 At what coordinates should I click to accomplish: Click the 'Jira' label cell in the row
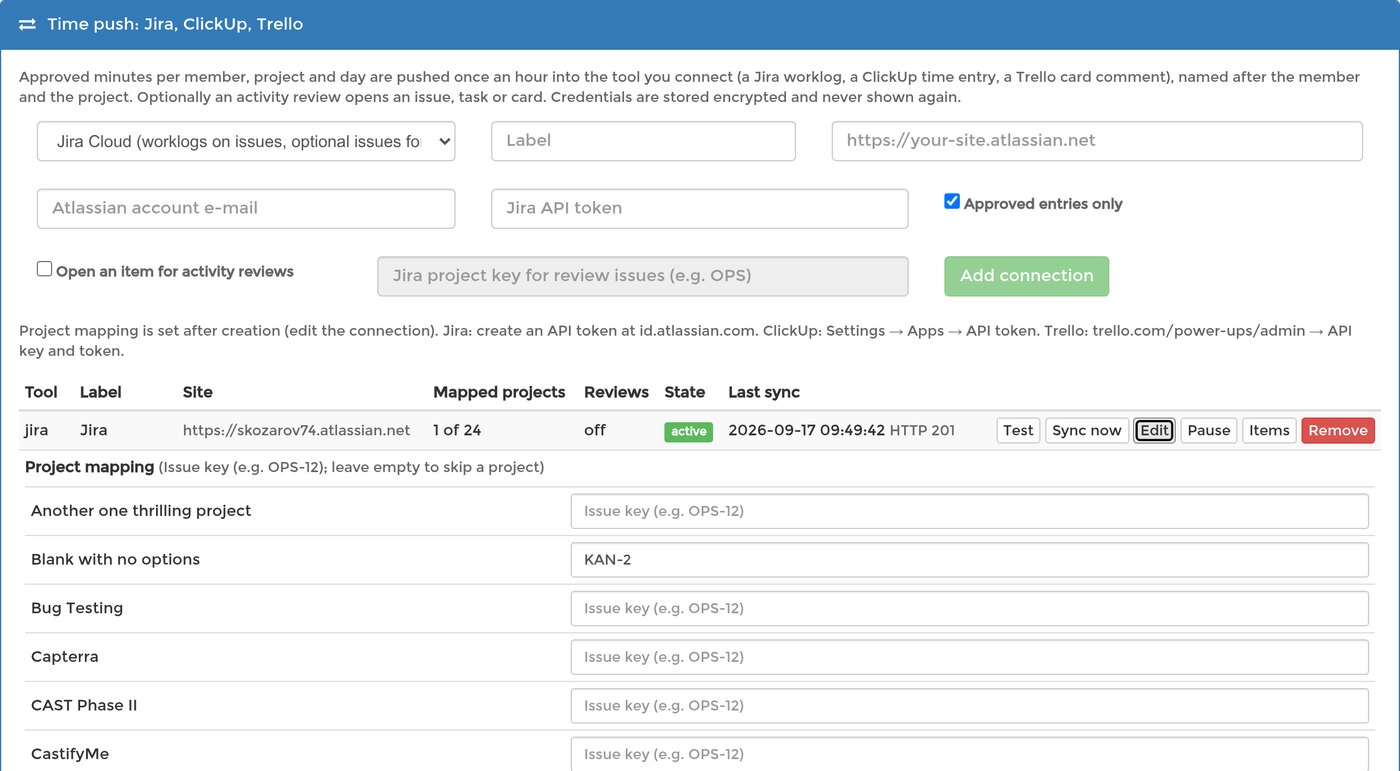(94, 430)
